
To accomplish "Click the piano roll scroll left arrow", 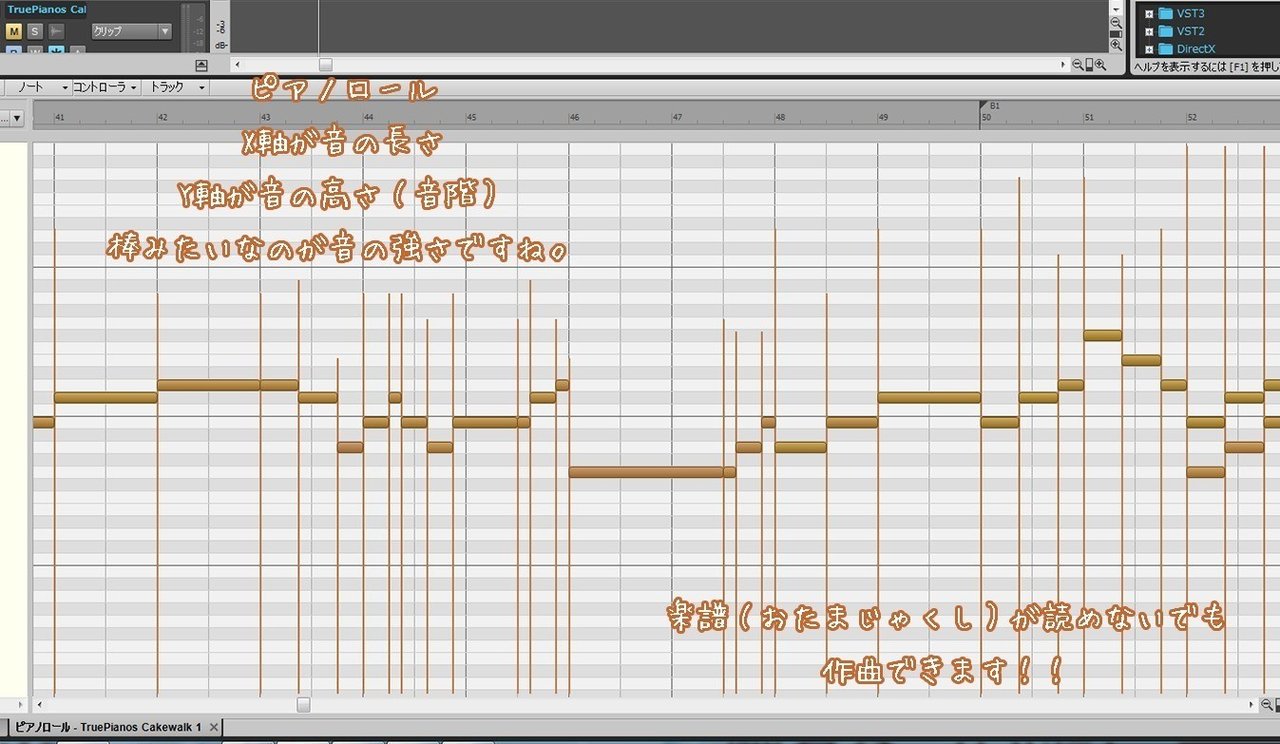I will point(39,704).
